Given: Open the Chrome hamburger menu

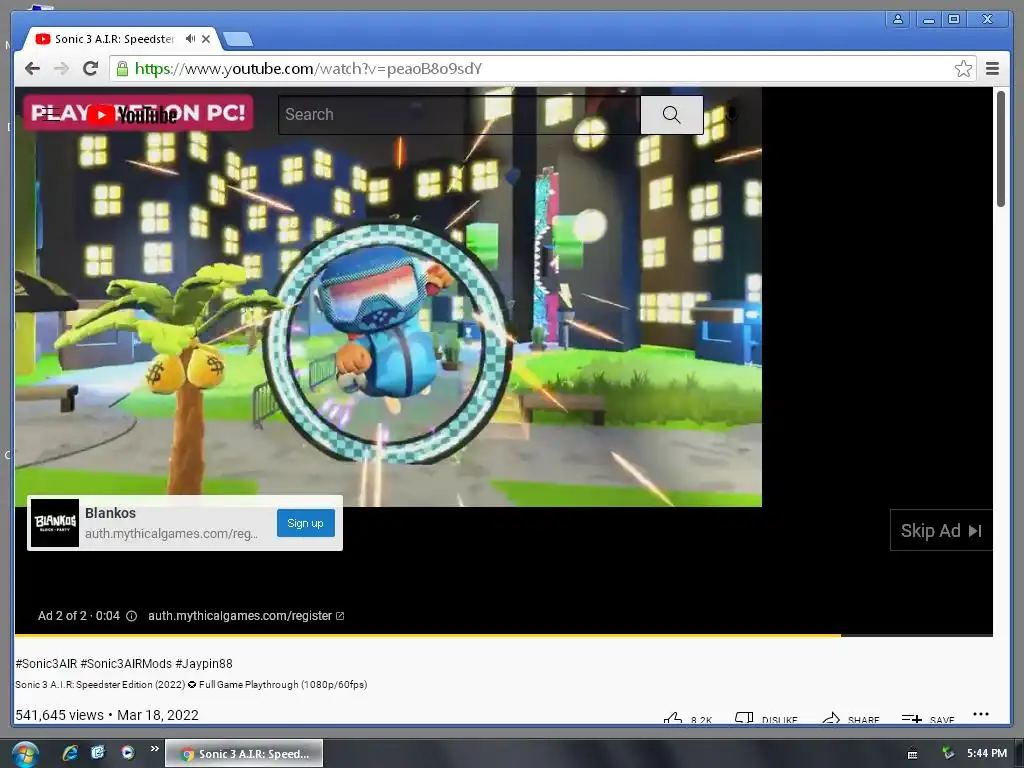Looking at the screenshot, I should coord(992,69).
